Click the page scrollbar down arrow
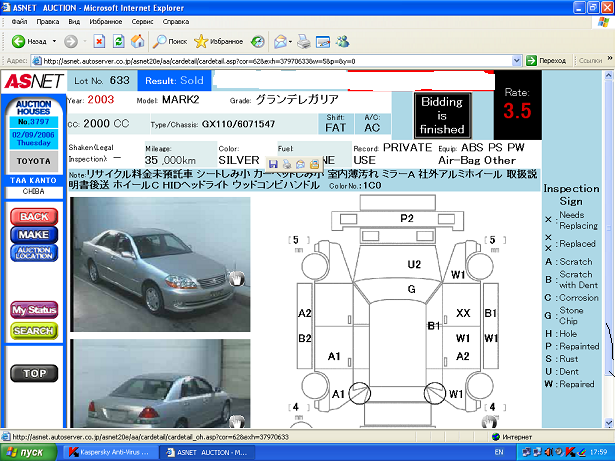 click(x=608, y=423)
